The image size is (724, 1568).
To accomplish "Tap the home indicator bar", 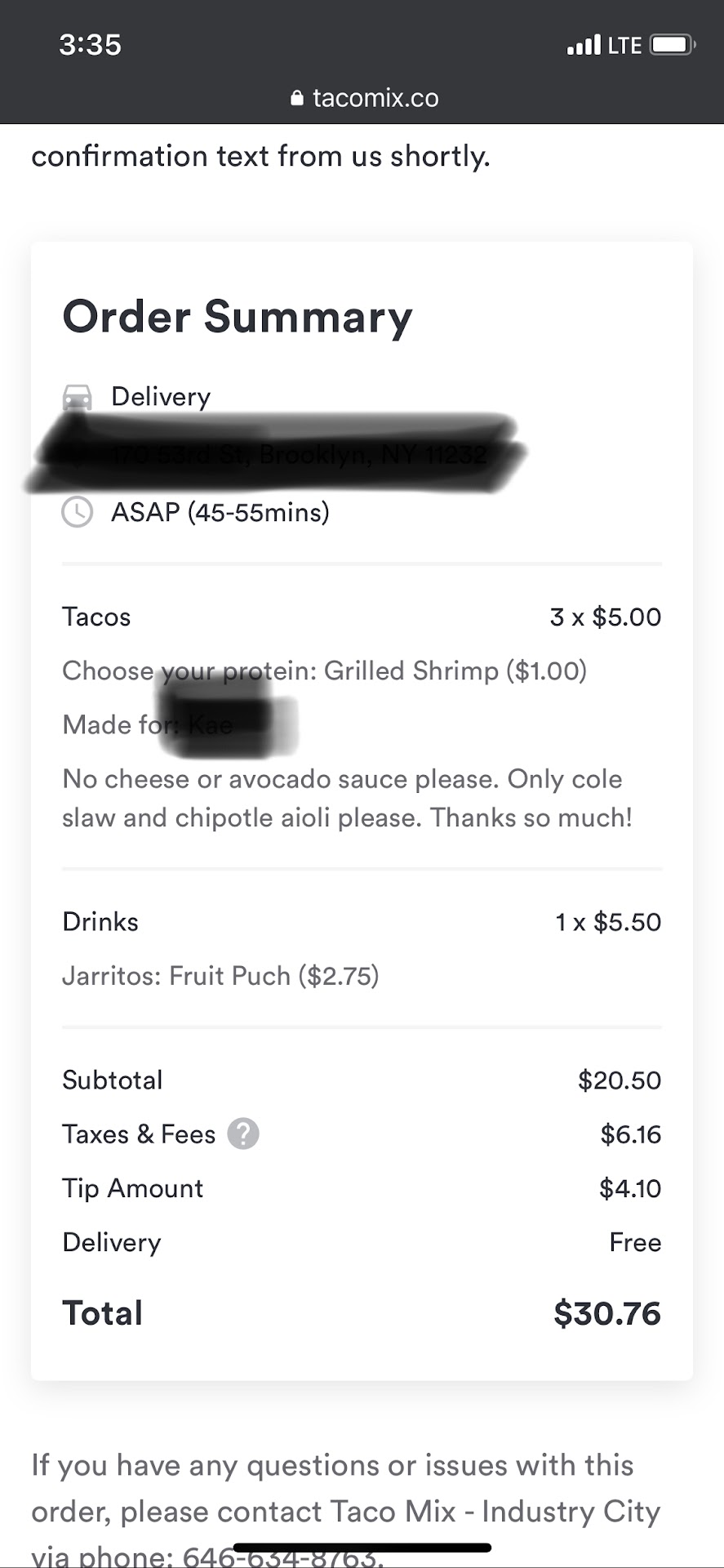I will click(x=362, y=1548).
